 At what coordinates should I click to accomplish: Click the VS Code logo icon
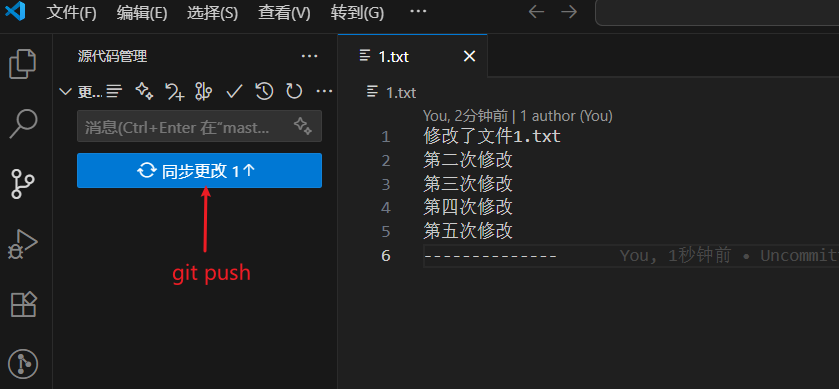[x=16, y=12]
